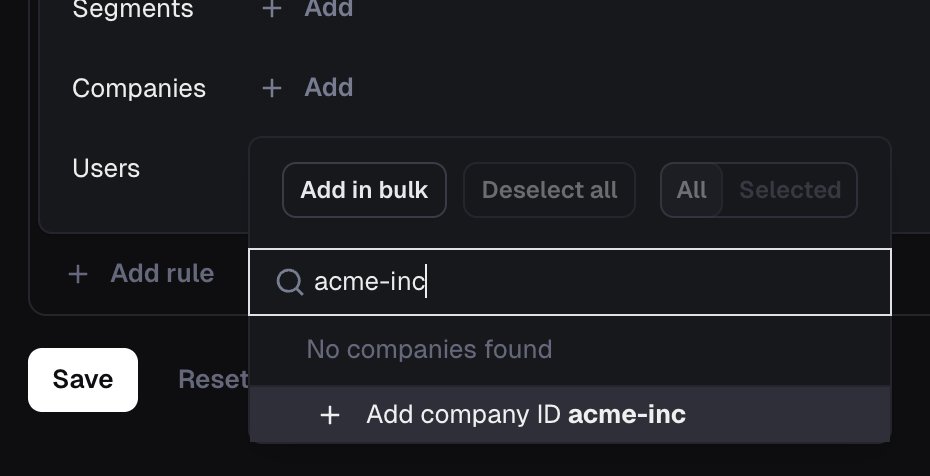This screenshot has width=930, height=476.
Task: Switch the filter to All
Action: [x=692, y=190]
